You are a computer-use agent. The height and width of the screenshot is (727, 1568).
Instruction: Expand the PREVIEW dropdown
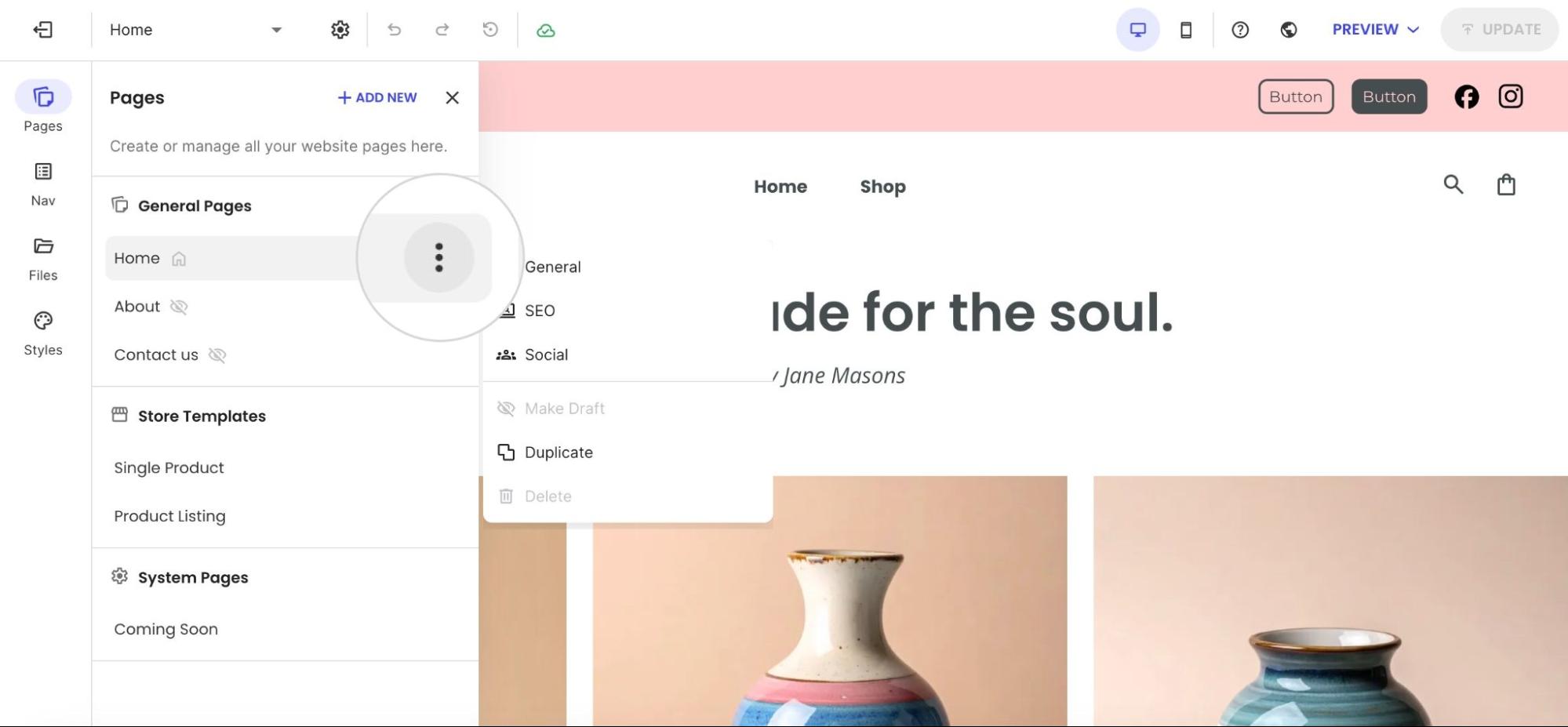1376,30
